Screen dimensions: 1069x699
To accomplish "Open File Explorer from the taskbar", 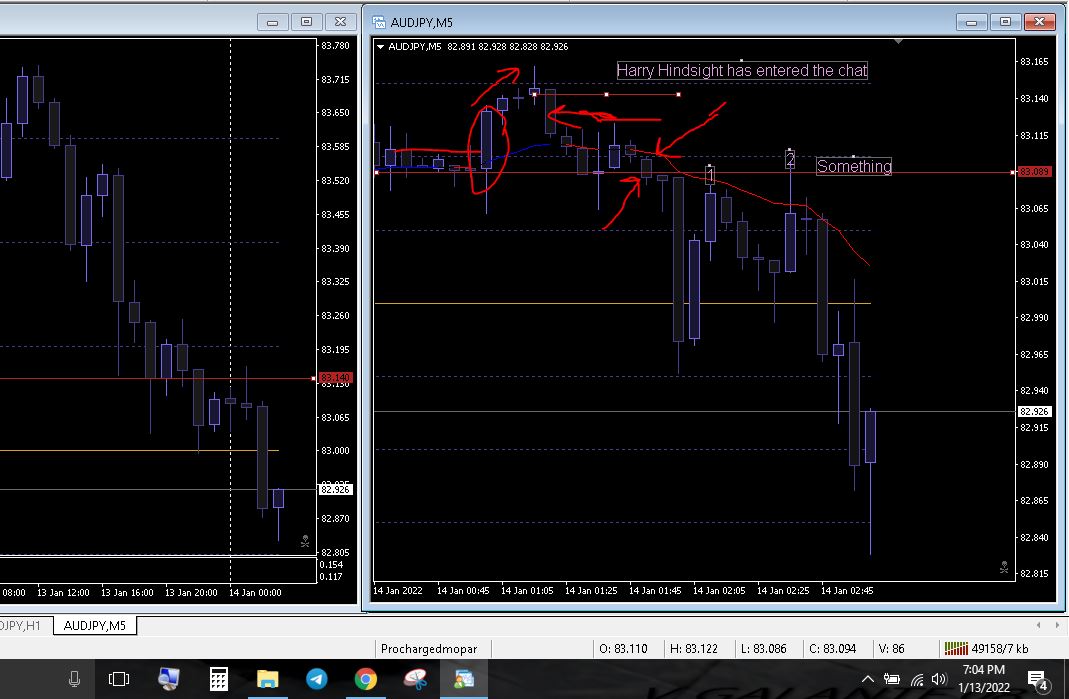I will tap(268, 679).
